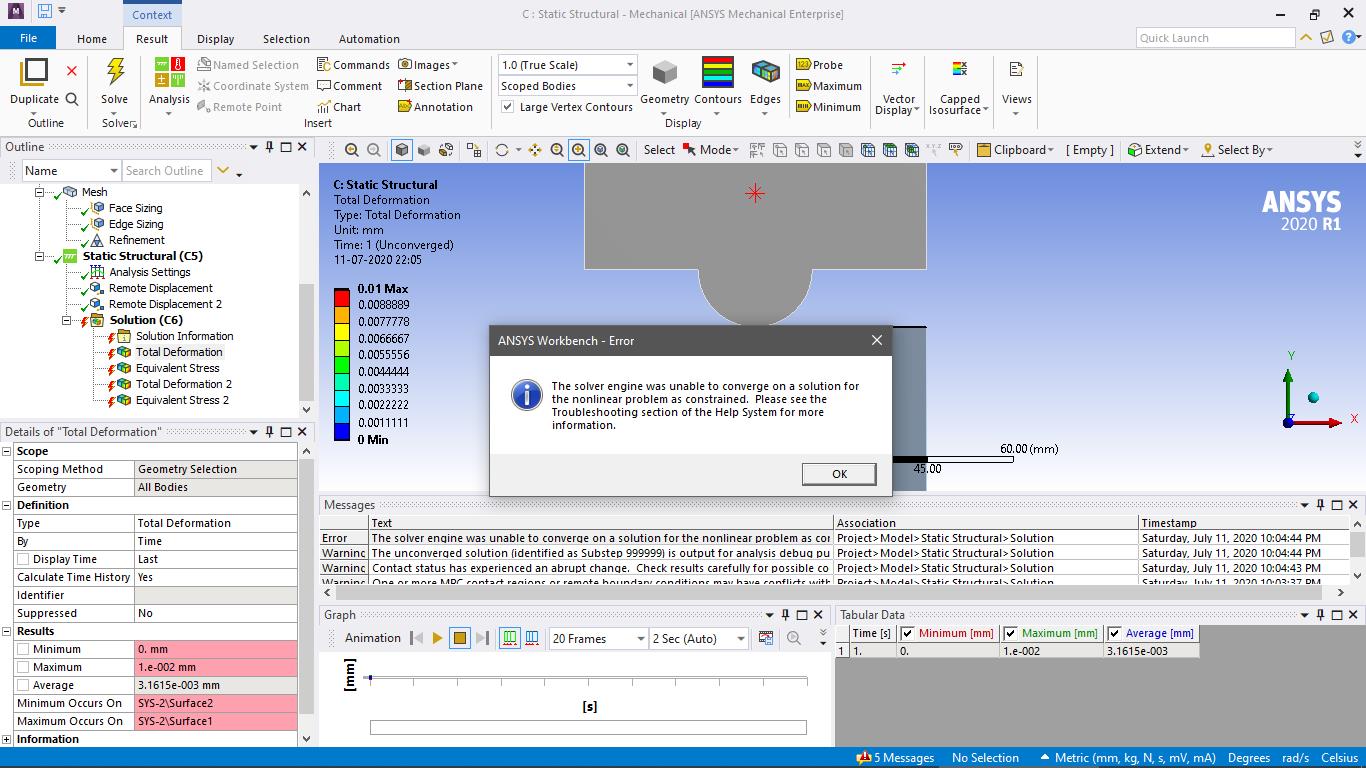Viewport: 1366px width, 768px height.
Task: Select the Rotate tool in viewport toolbar
Action: [502, 150]
